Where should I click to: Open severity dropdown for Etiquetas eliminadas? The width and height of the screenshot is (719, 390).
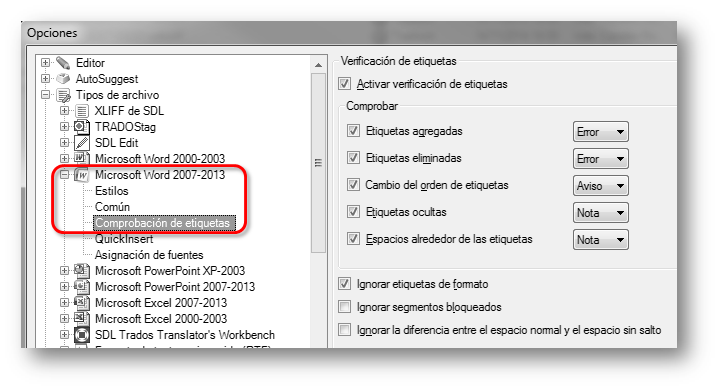601,159
